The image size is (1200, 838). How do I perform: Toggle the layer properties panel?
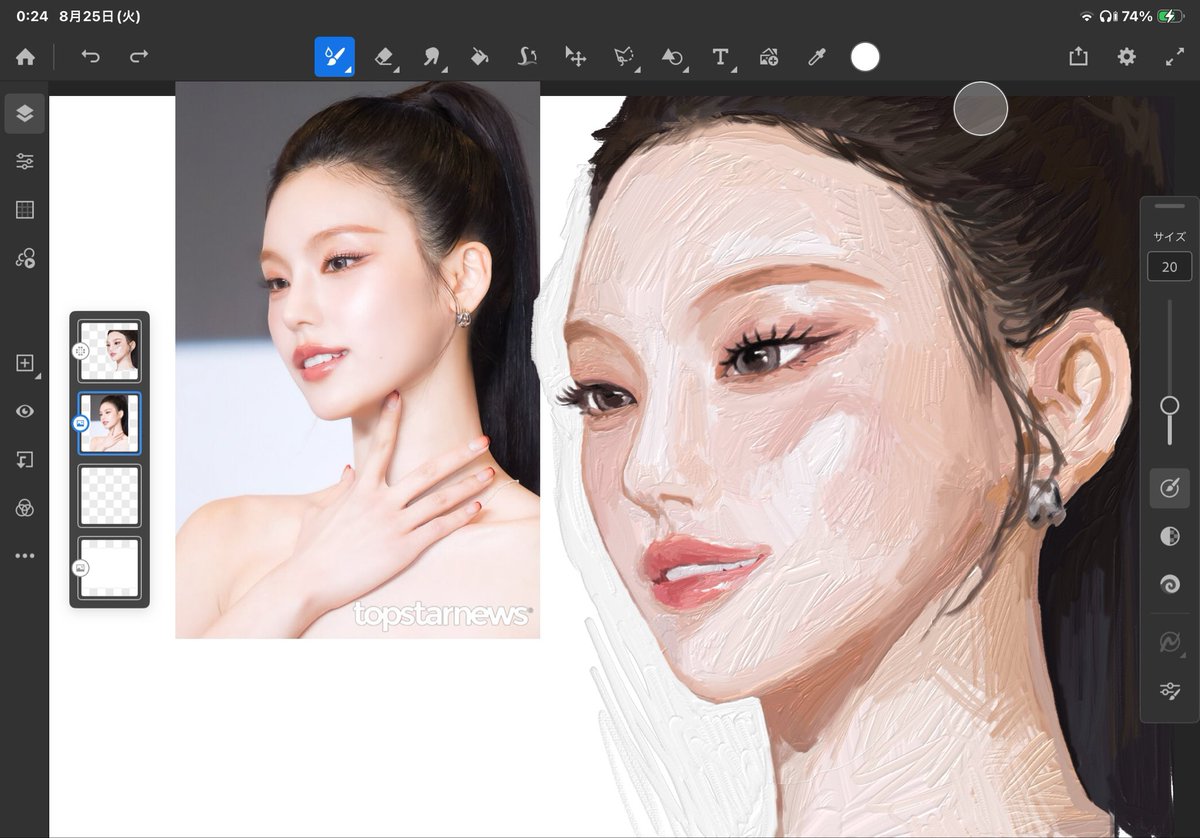[25, 162]
